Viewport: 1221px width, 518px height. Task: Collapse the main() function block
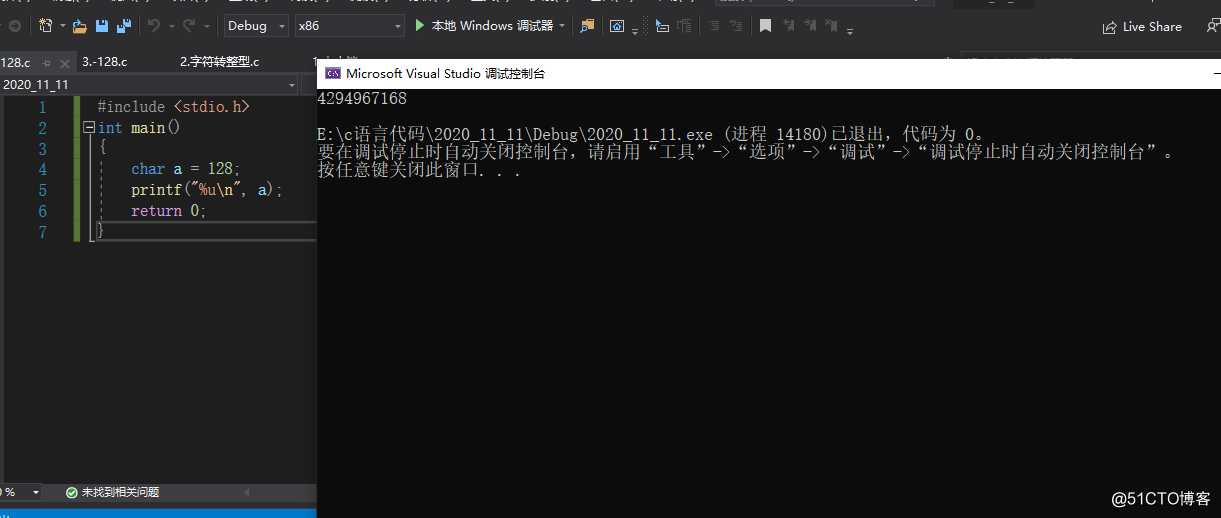tap(89, 128)
